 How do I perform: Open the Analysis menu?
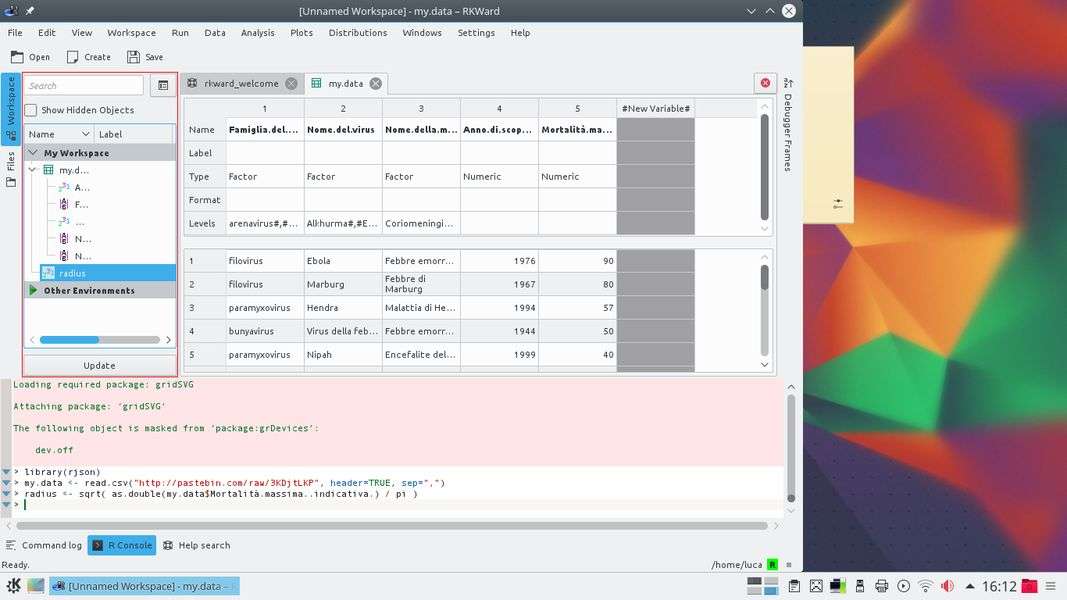click(257, 32)
